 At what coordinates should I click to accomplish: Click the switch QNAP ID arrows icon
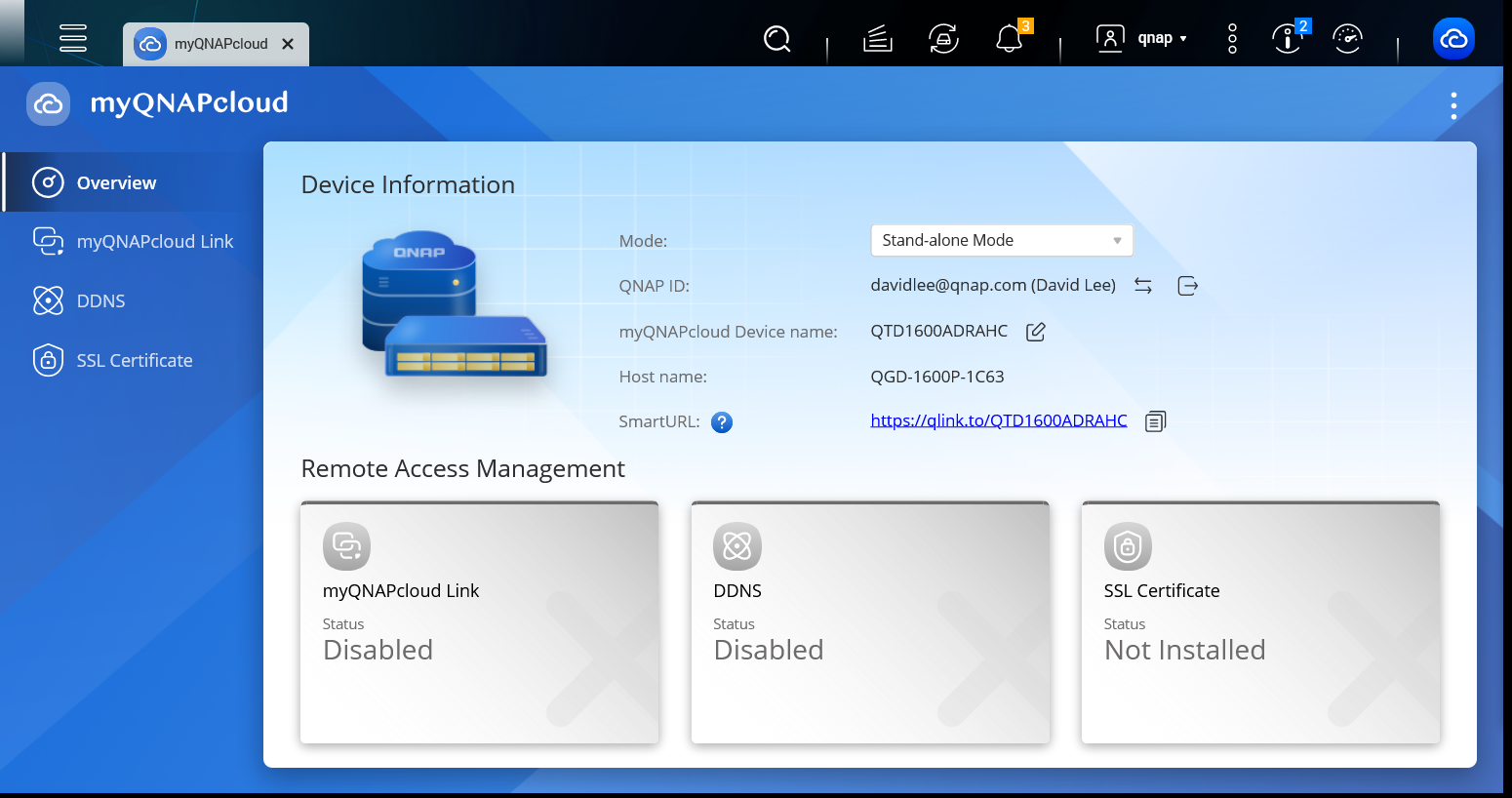click(1143, 286)
